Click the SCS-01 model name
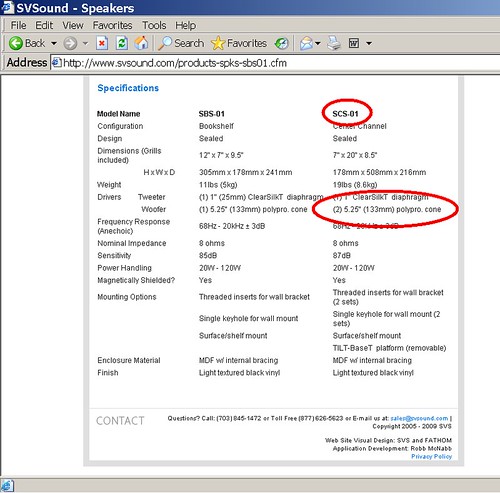 (345, 114)
